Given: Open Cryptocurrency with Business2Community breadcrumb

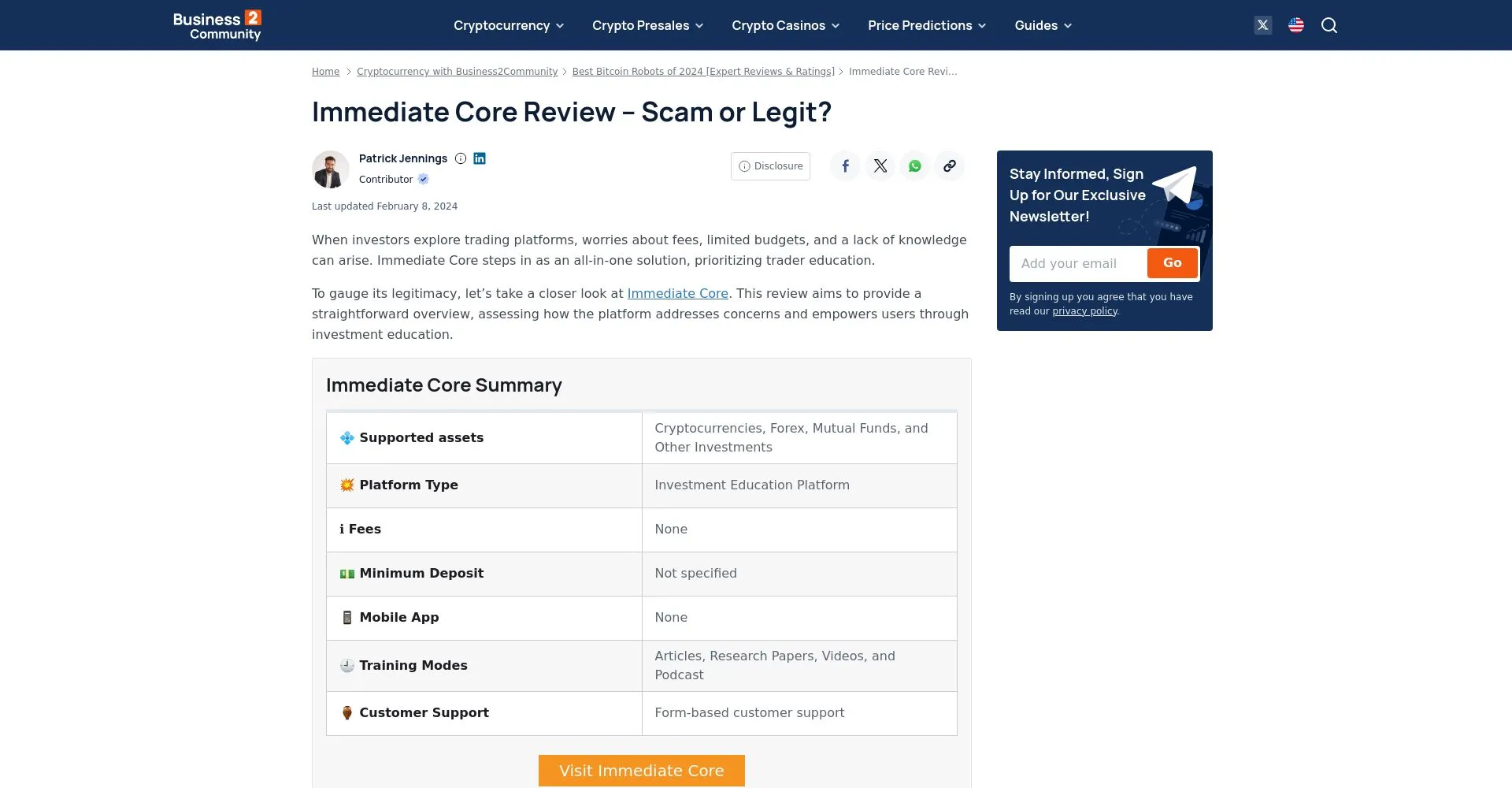Looking at the screenshot, I should pos(457,72).
